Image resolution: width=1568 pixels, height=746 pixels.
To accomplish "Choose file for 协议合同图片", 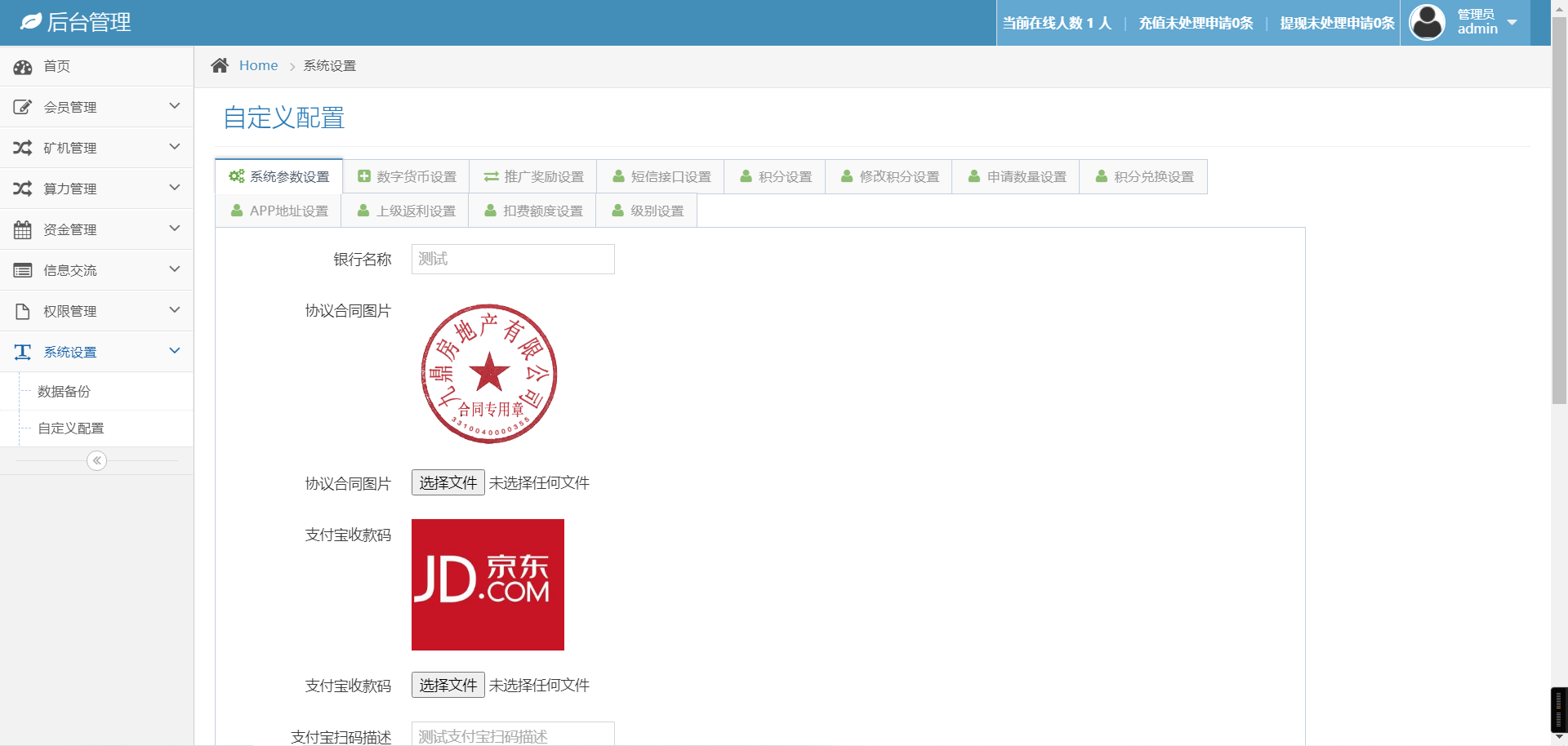I will coord(448,483).
